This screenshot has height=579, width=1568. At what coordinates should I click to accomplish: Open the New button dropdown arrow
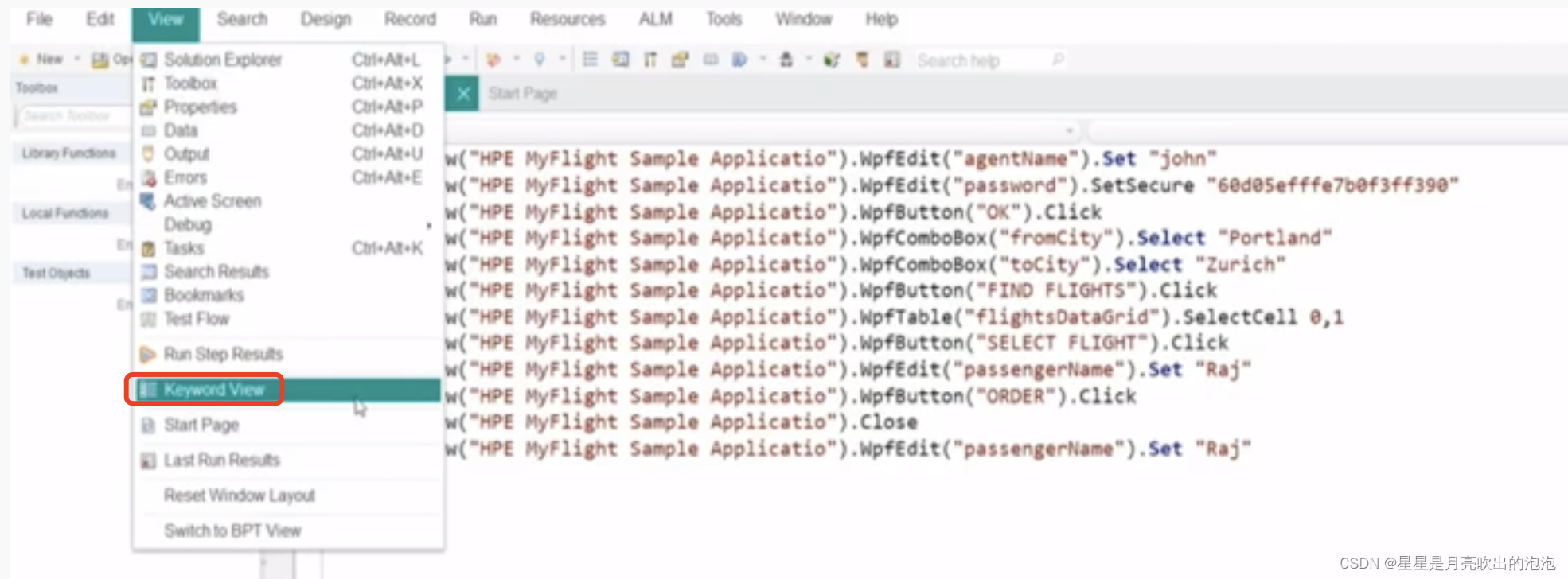pyautogui.click(x=77, y=59)
